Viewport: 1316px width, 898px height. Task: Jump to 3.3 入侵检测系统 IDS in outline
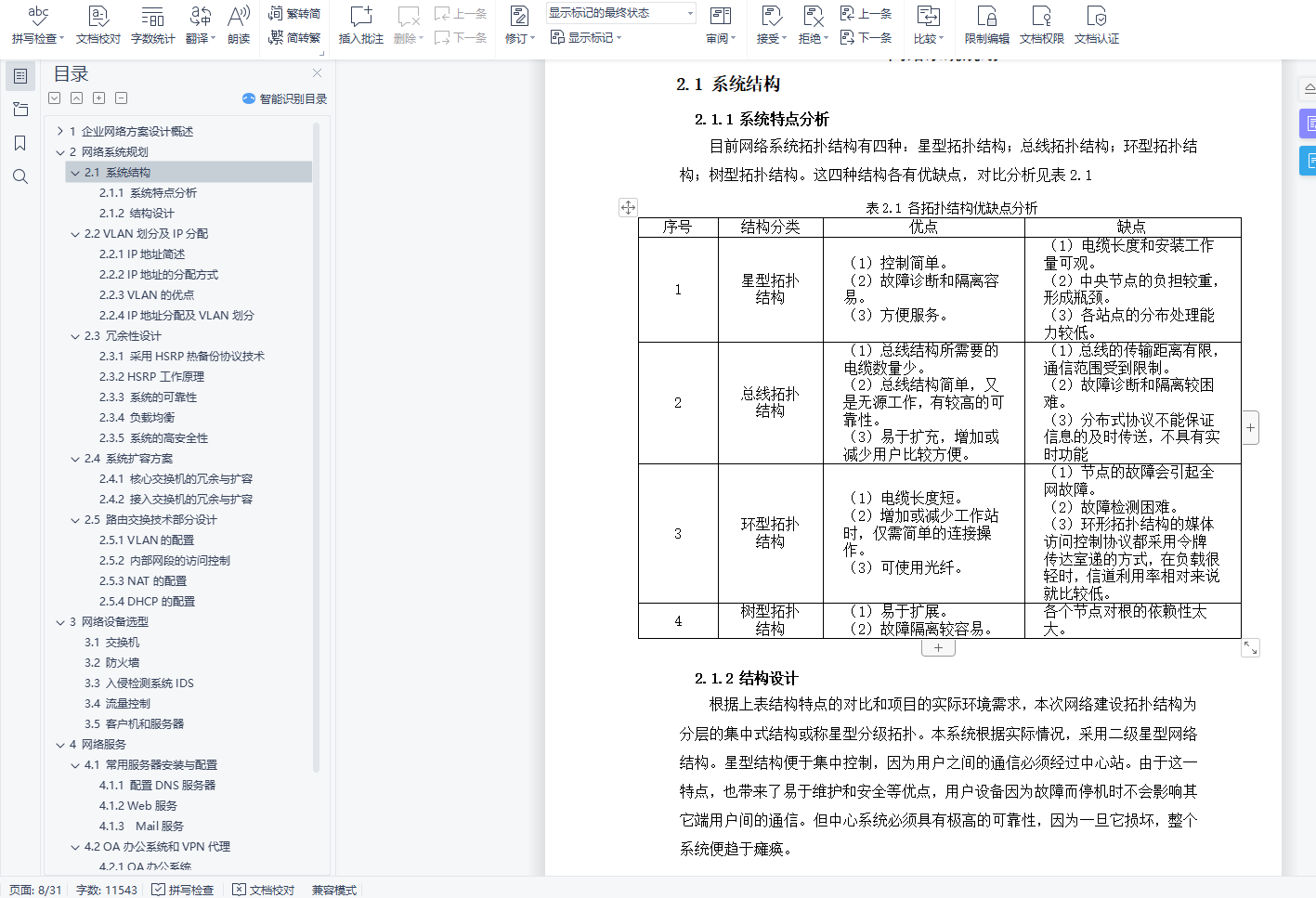tap(138, 683)
